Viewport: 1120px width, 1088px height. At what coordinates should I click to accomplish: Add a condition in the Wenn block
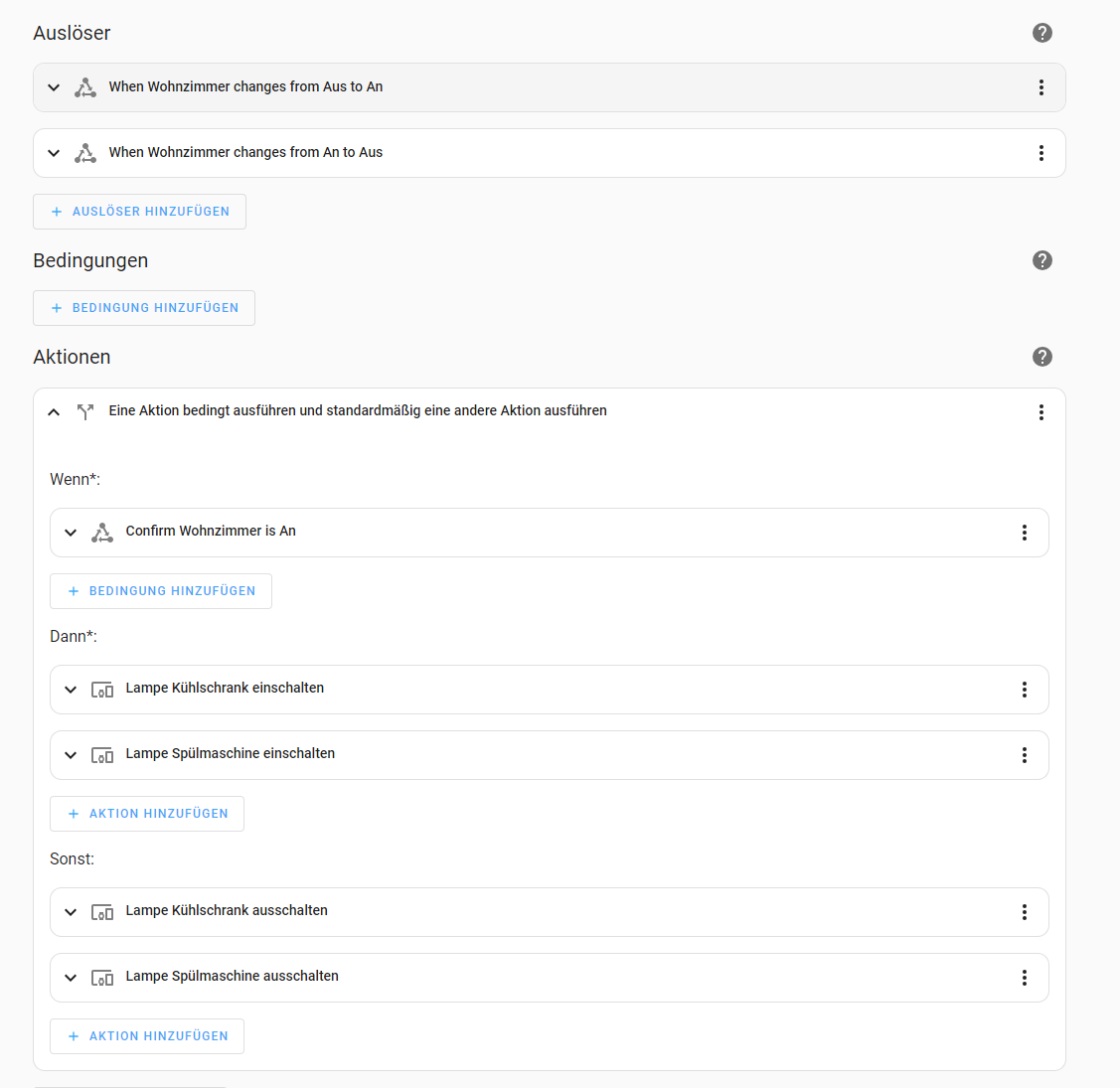pos(161,591)
